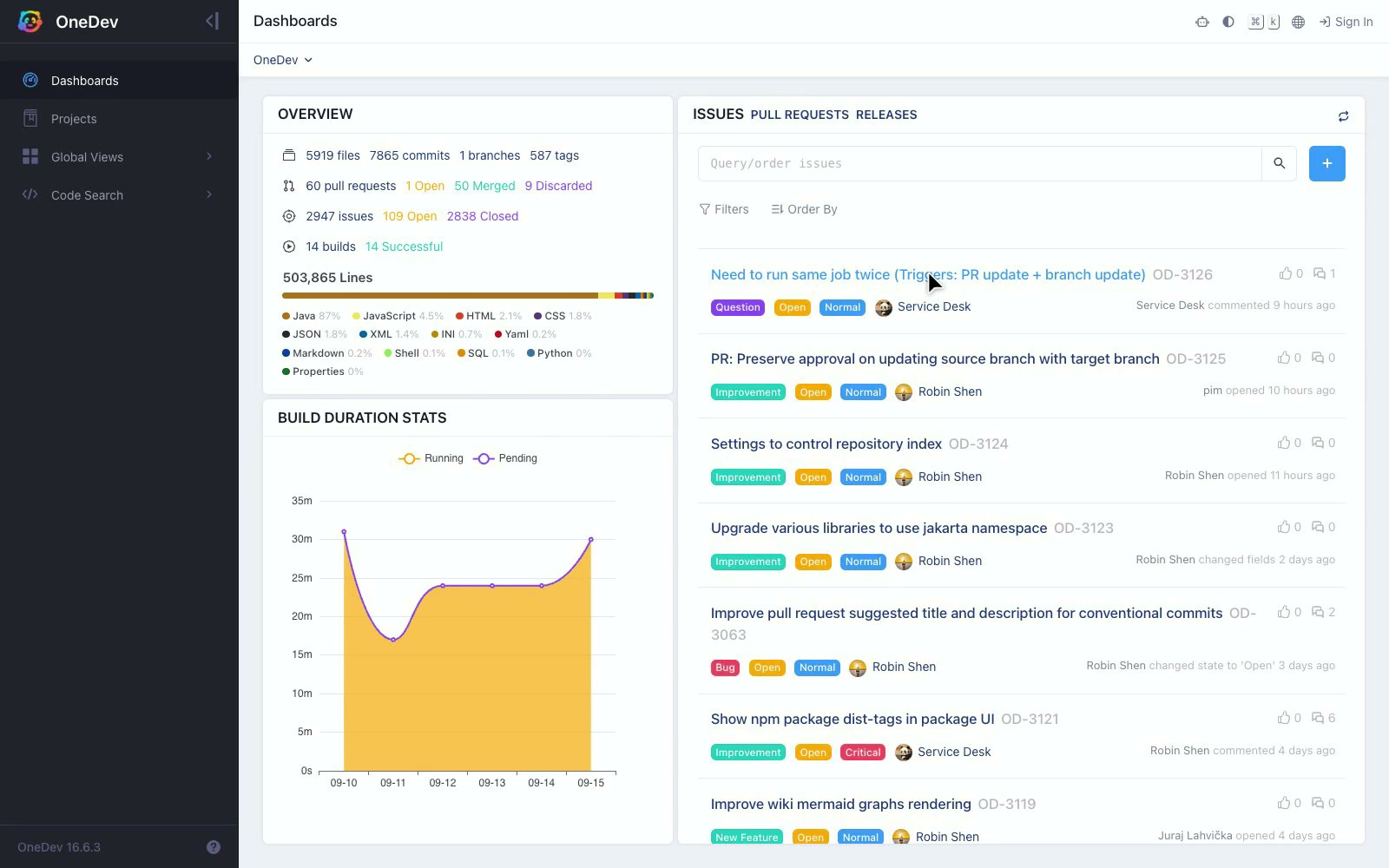Click comments icon on issue OD-3126
Image resolution: width=1389 pixels, height=868 pixels.
pos(1320,273)
